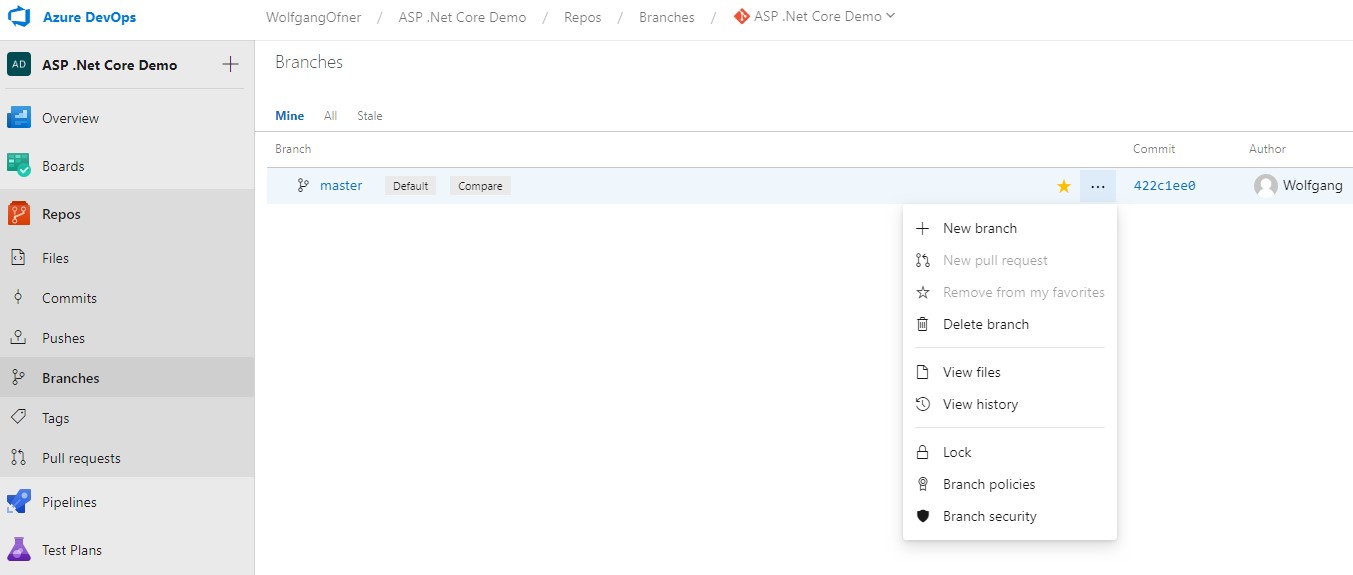Image resolution: width=1353 pixels, height=575 pixels.
Task: Click the Wolfgang author avatar
Action: click(x=1265, y=186)
